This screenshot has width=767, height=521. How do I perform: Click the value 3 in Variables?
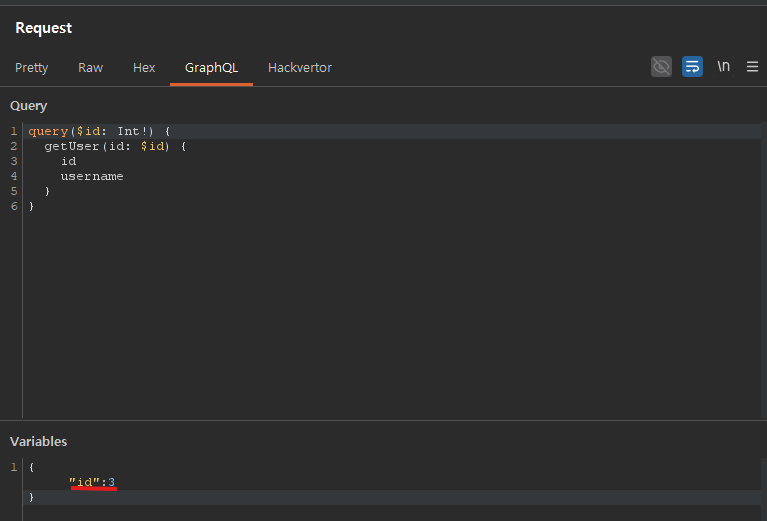click(112, 483)
